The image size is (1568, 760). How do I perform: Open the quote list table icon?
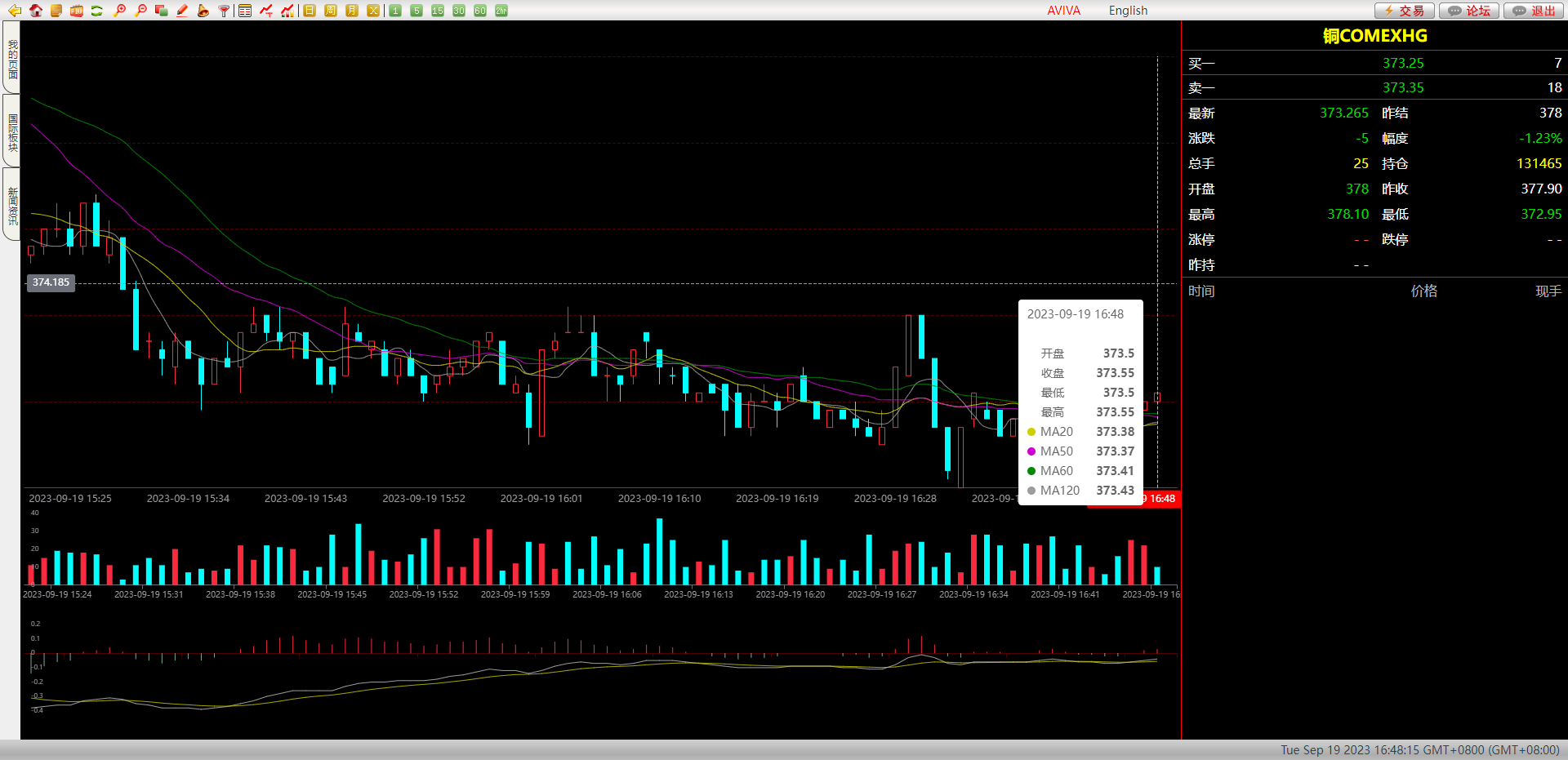click(x=245, y=11)
